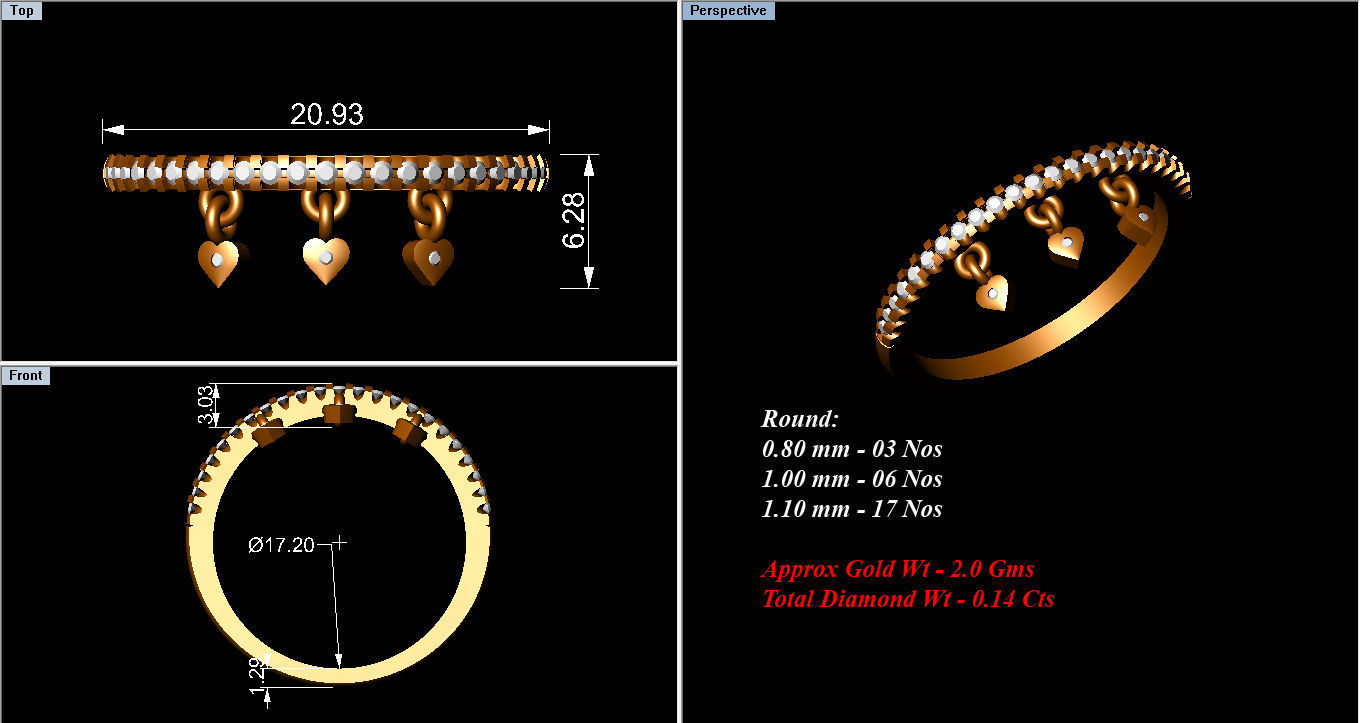The height and width of the screenshot is (723, 1360).
Task: Select the "Approx Gold Wt - 2.0 Gms" text
Action: tap(898, 570)
